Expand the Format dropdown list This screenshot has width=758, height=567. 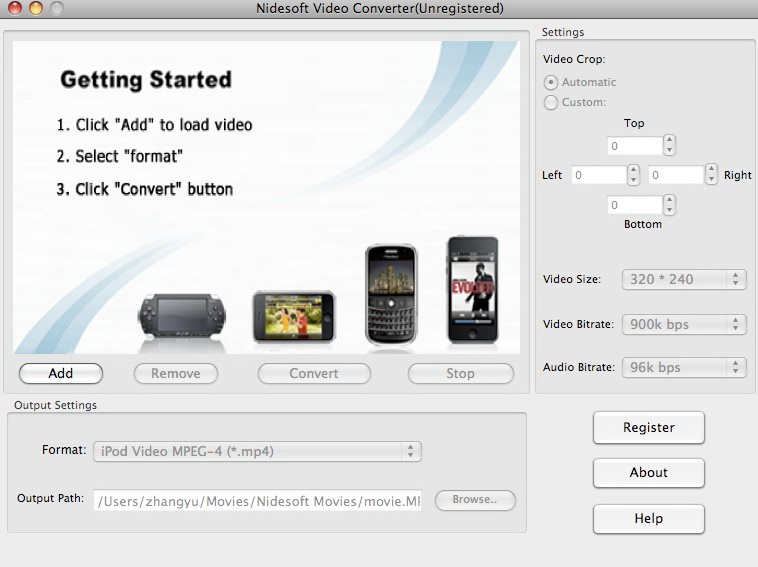257,451
